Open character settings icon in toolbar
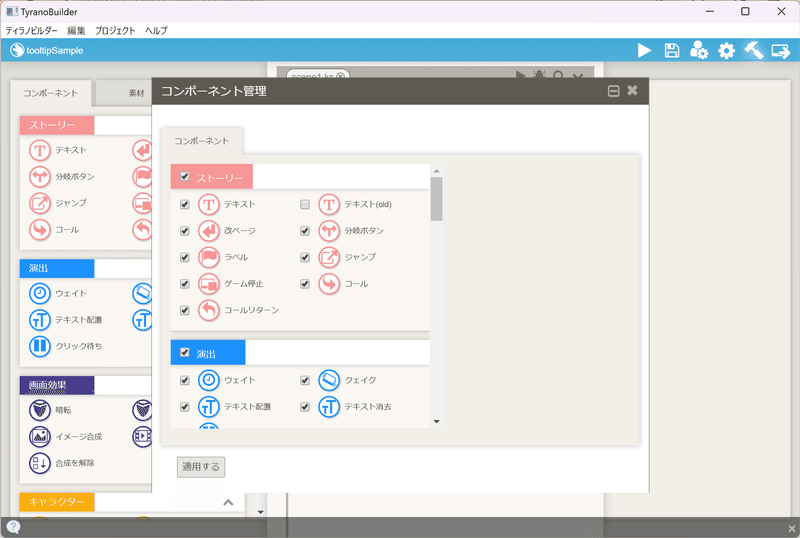This screenshot has height=538, width=800. pos(698,51)
